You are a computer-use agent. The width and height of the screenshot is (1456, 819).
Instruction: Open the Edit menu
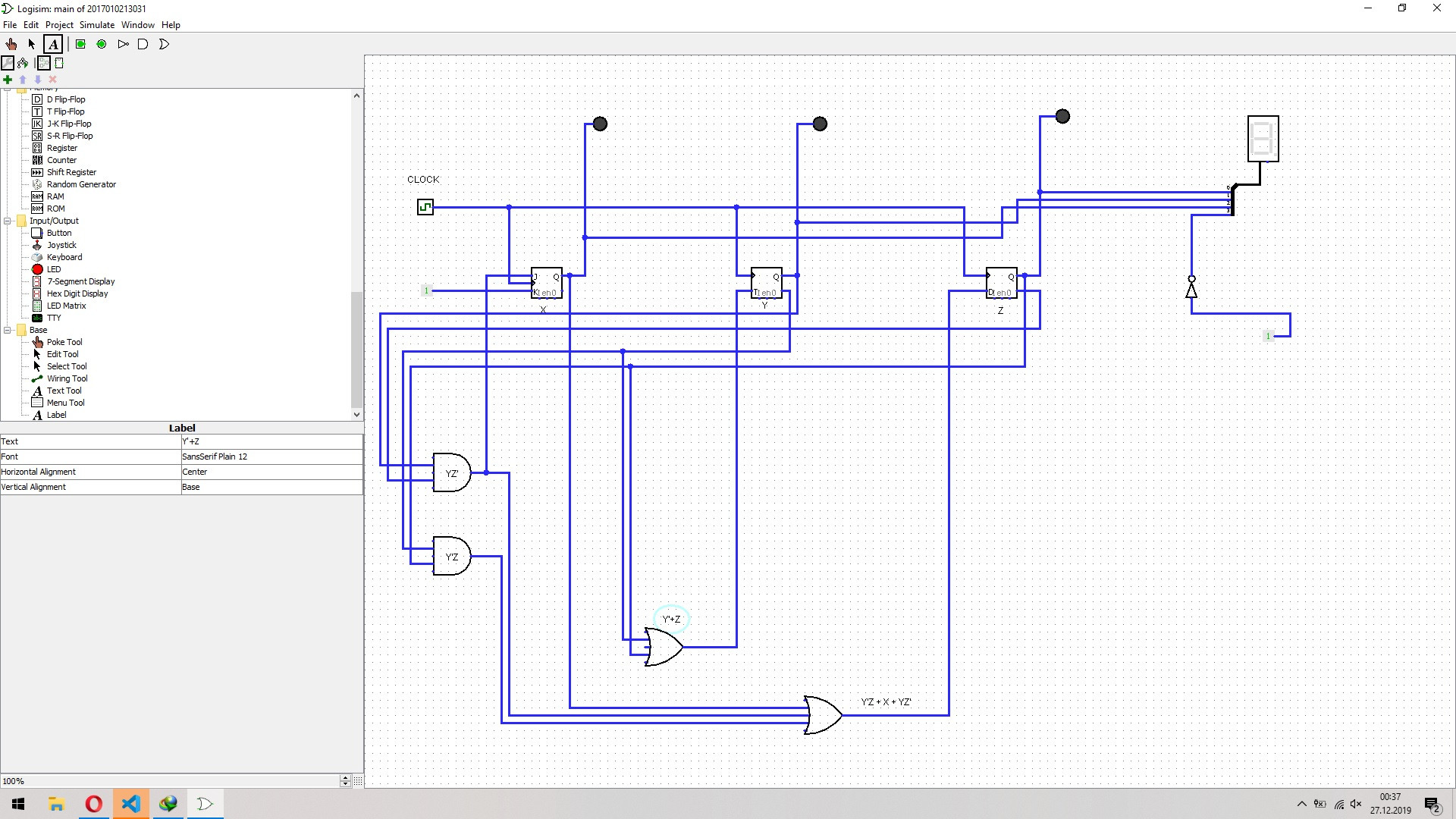point(31,25)
